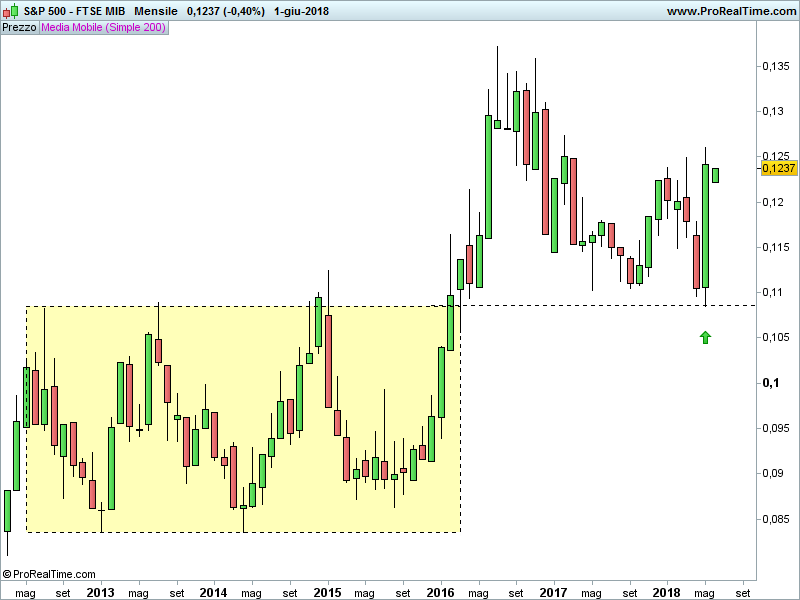
Task: Click the green up-arrow marker on chart
Action: (x=705, y=337)
